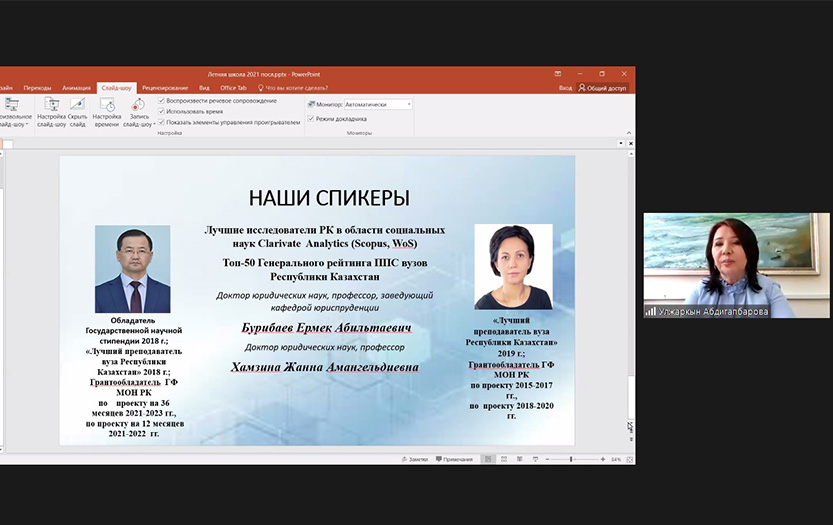The image size is (833, 525).
Task: Start slide show from status bar icon
Action: (535, 459)
